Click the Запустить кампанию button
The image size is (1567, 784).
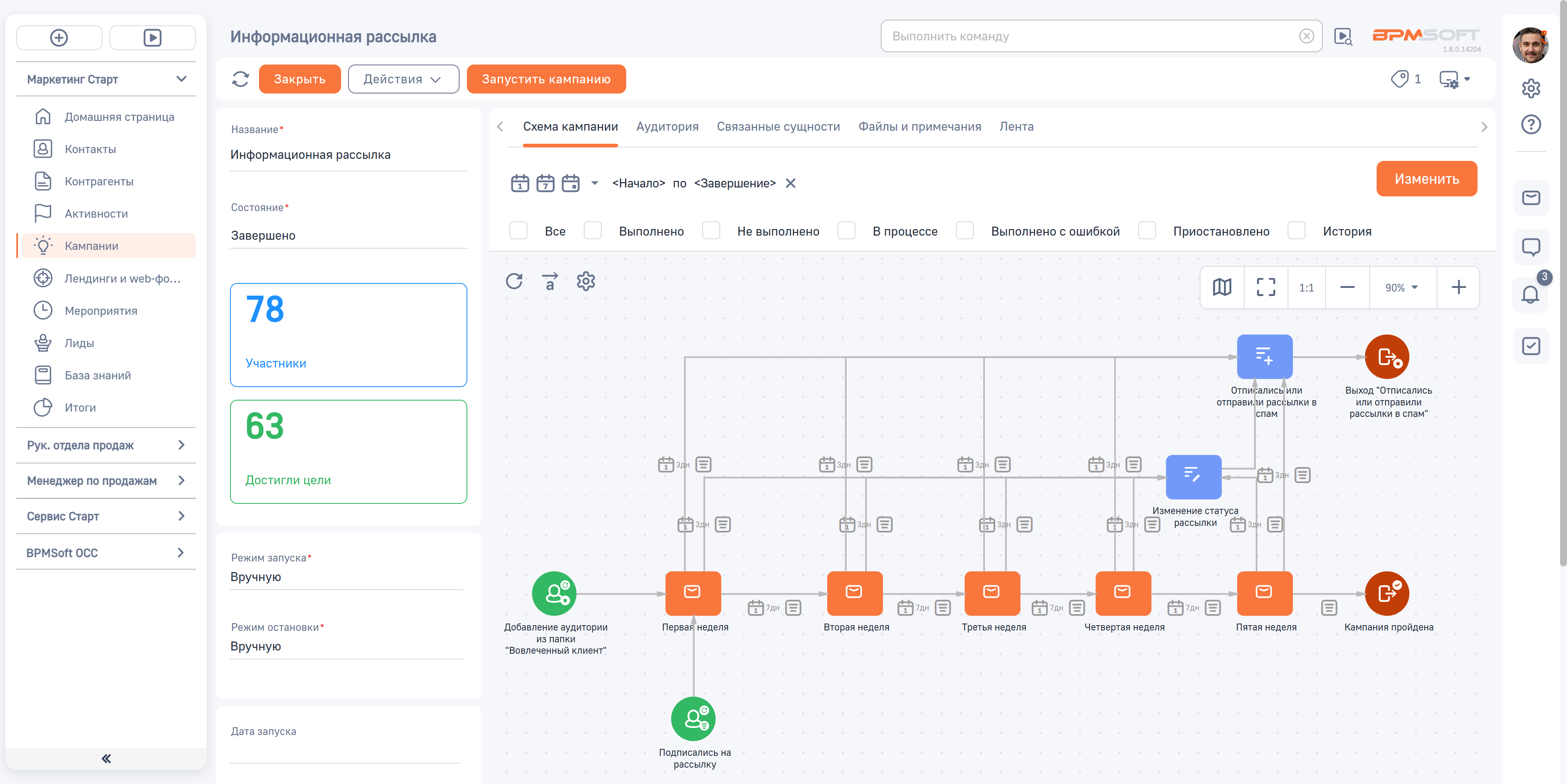tap(546, 79)
